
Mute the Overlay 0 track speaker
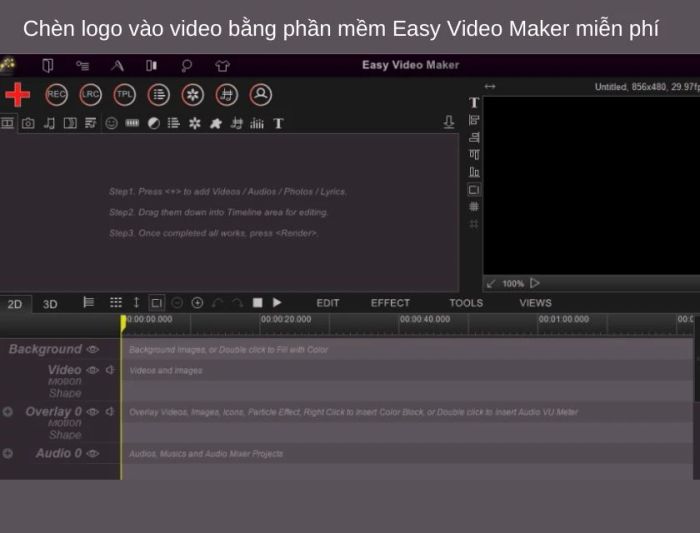(x=110, y=412)
